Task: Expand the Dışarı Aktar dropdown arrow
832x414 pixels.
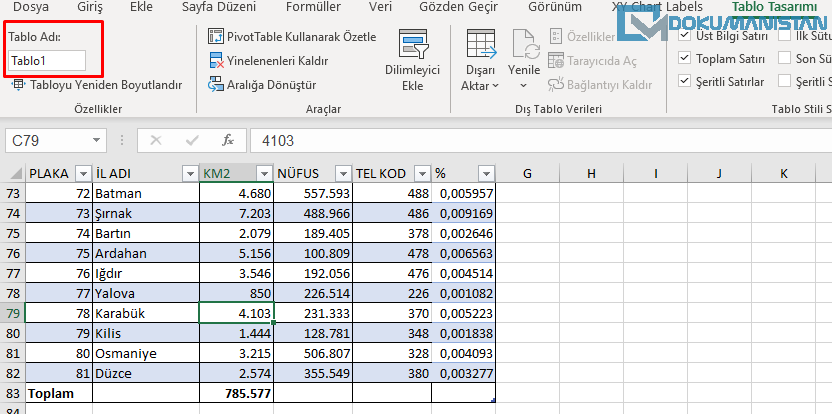Action: click(495, 86)
